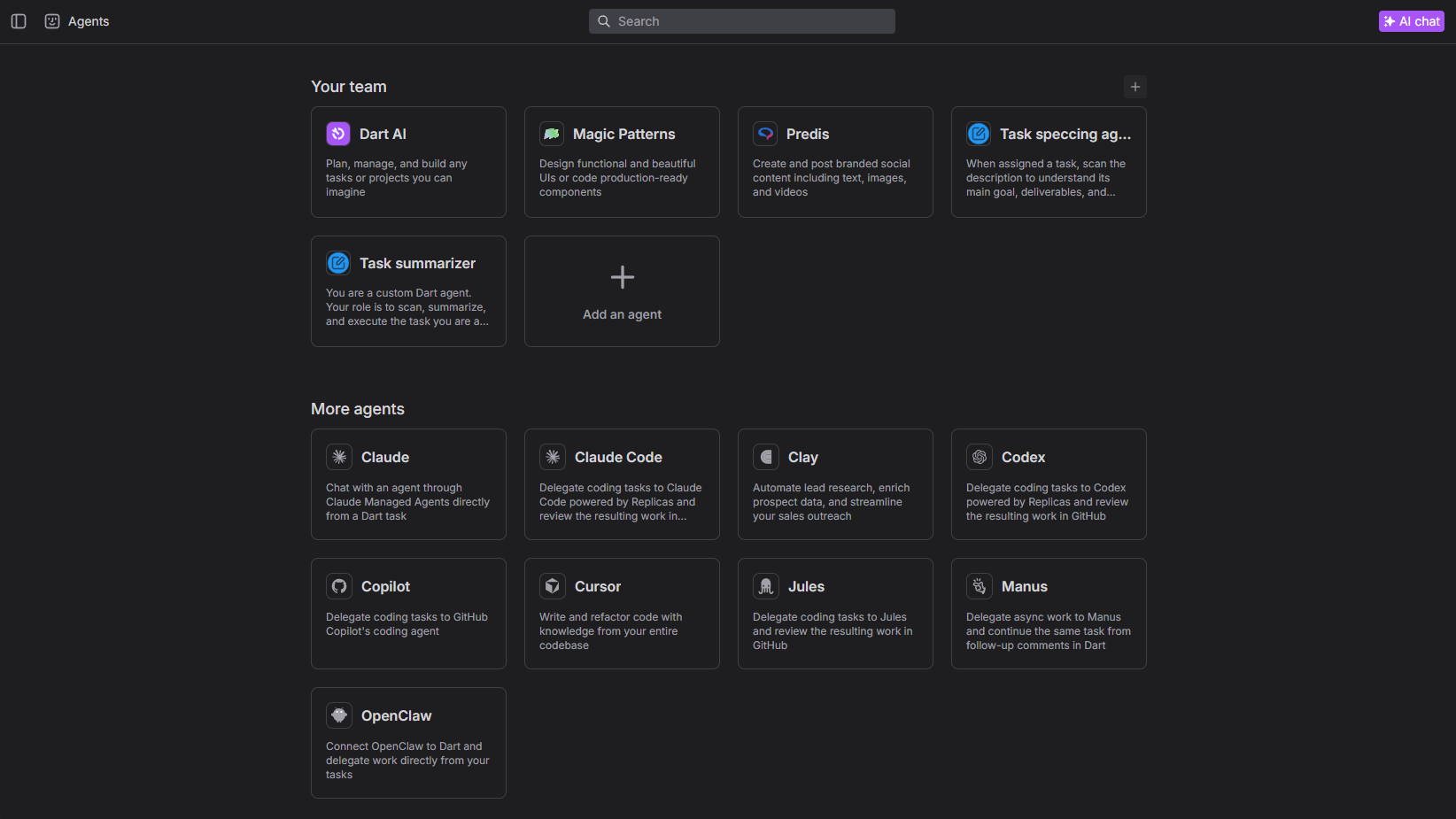Click the Claude starburst icon

(x=339, y=457)
